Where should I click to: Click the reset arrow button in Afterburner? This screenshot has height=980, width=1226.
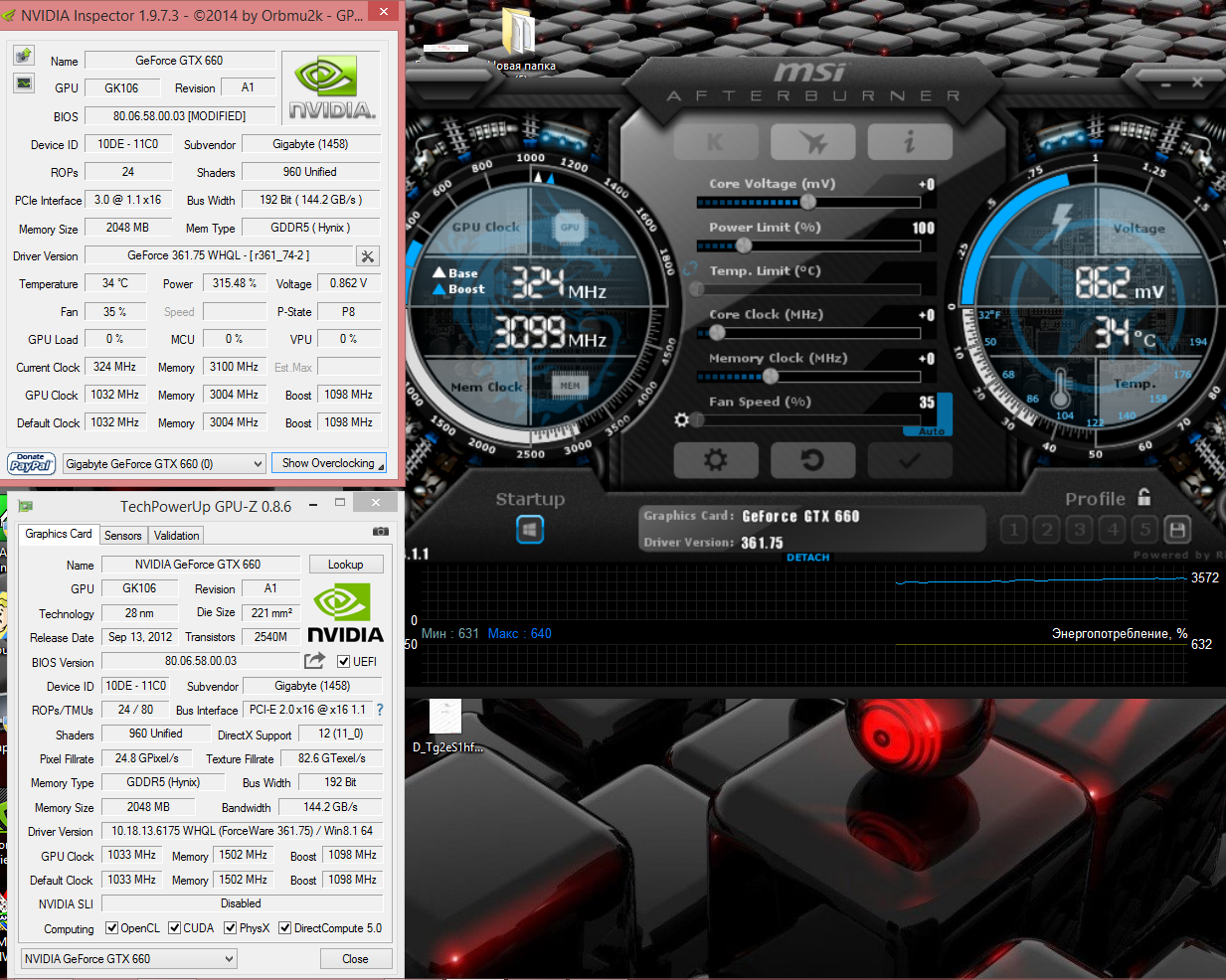(x=812, y=460)
